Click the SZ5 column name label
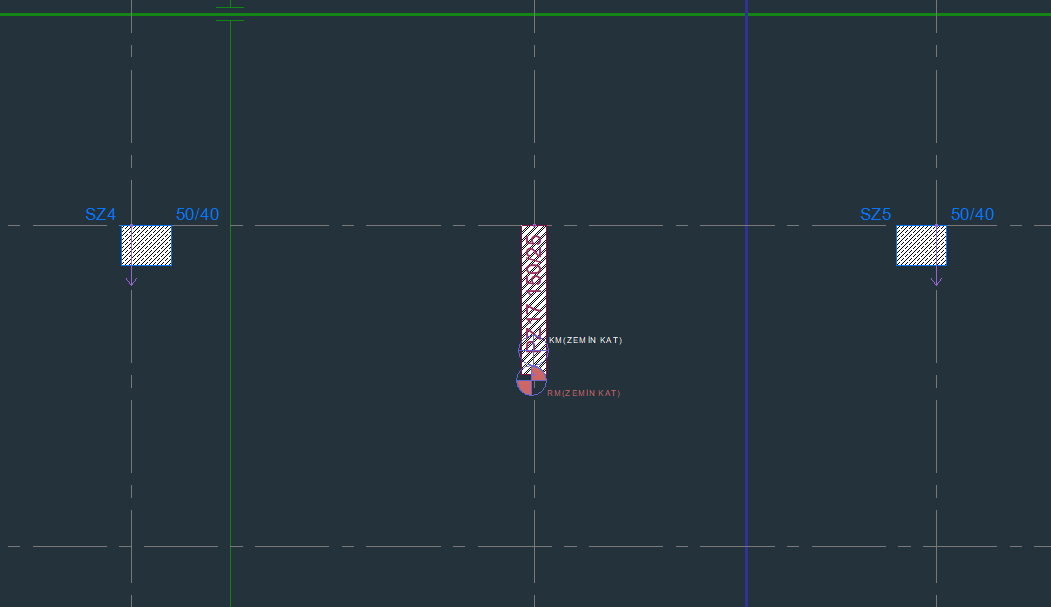 pos(875,214)
